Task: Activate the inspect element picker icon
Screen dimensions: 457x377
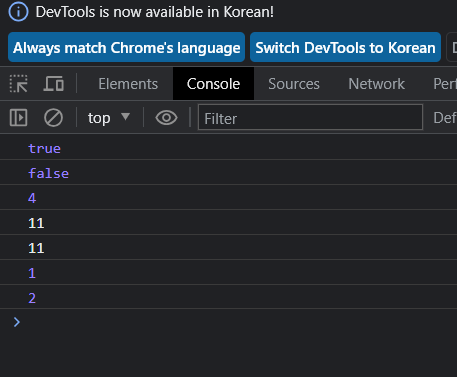Action: 18,84
